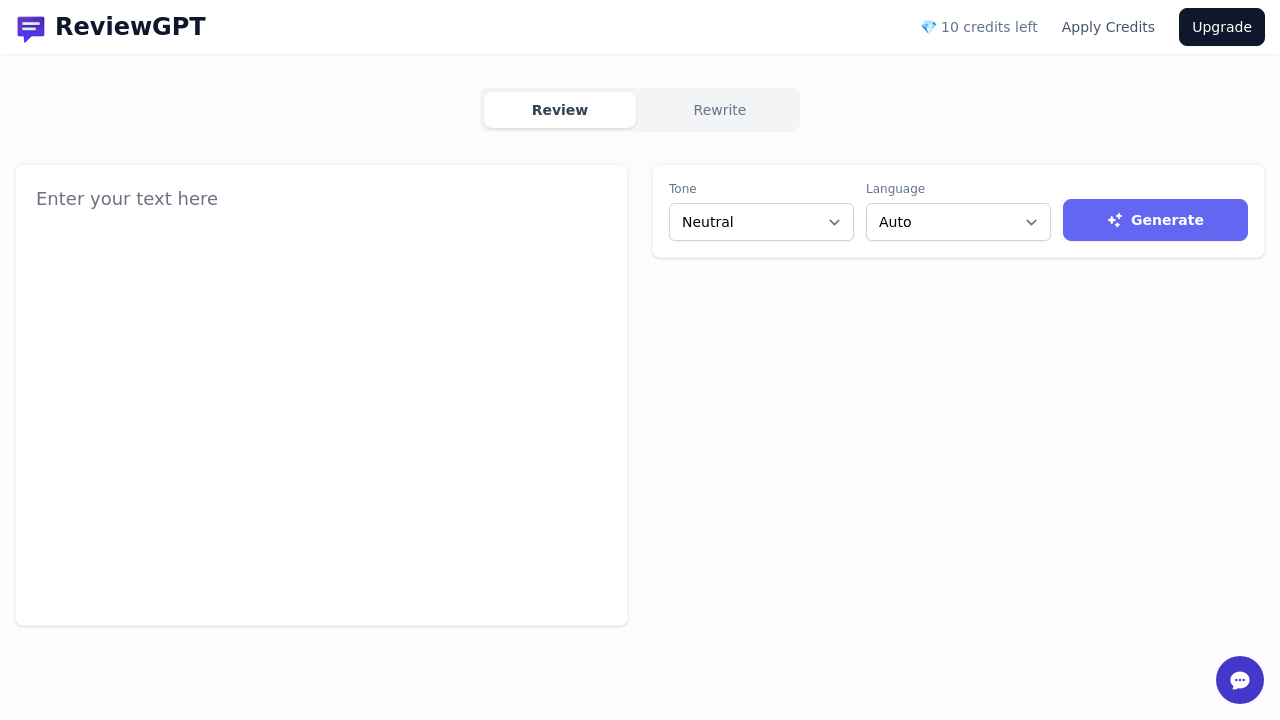
Task: Switch to the Rewrite tab
Action: 719,110
